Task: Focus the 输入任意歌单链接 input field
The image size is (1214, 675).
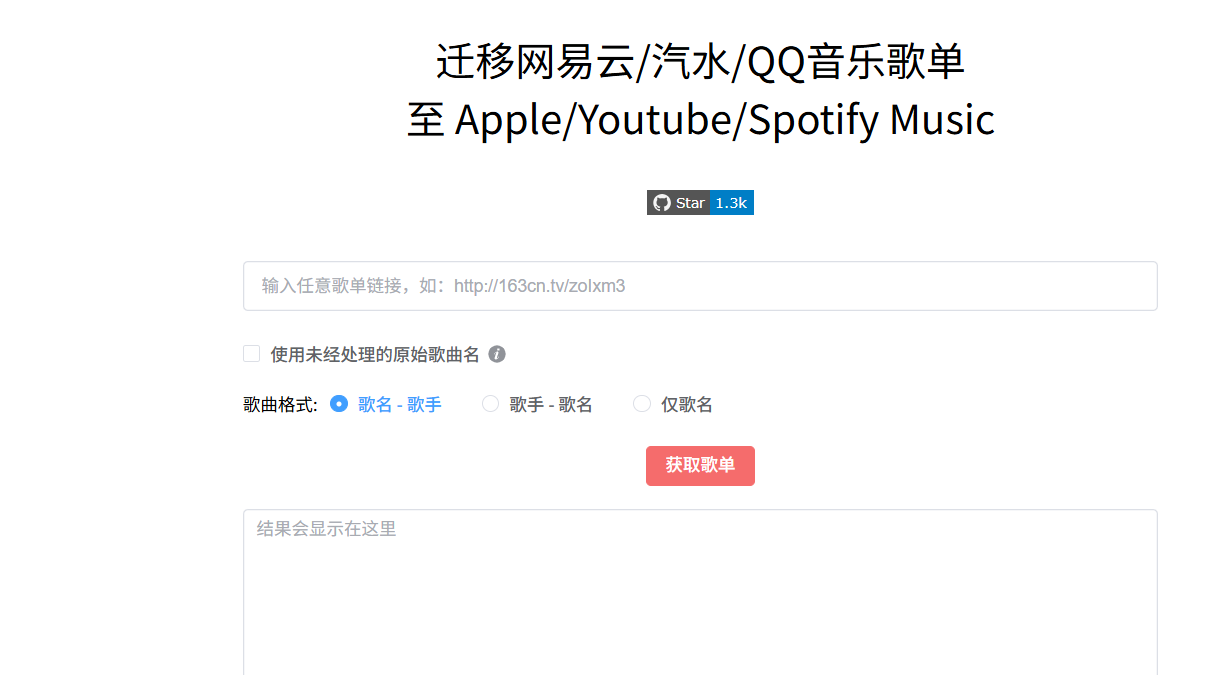Action: [700, 286]
